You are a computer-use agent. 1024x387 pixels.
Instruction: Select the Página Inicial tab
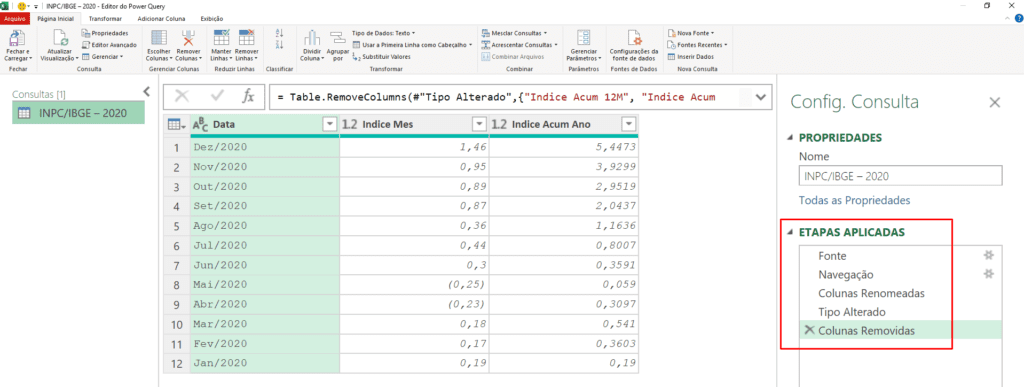57,19
